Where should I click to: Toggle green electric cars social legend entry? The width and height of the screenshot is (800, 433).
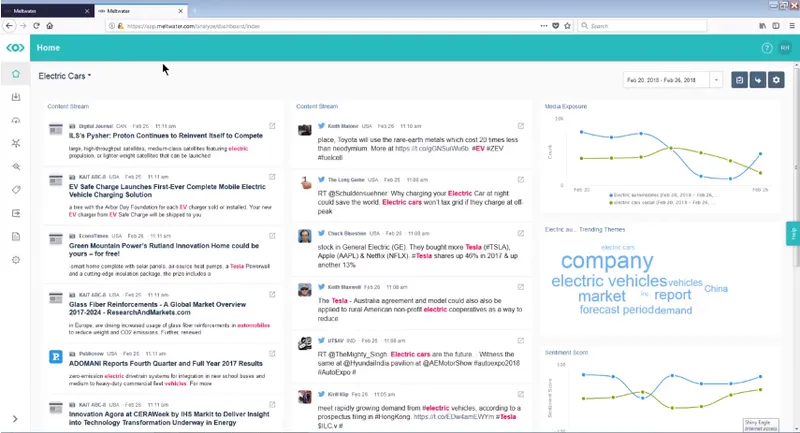[663, 202]
